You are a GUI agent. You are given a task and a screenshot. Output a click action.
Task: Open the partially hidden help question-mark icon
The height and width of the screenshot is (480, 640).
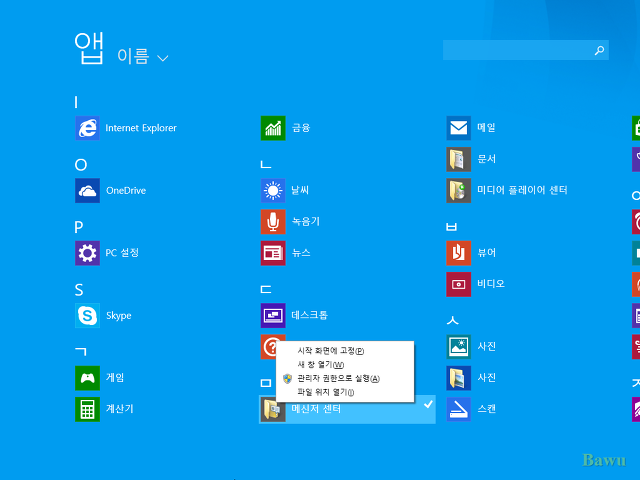pyautogui.click(x=268, y=347)
